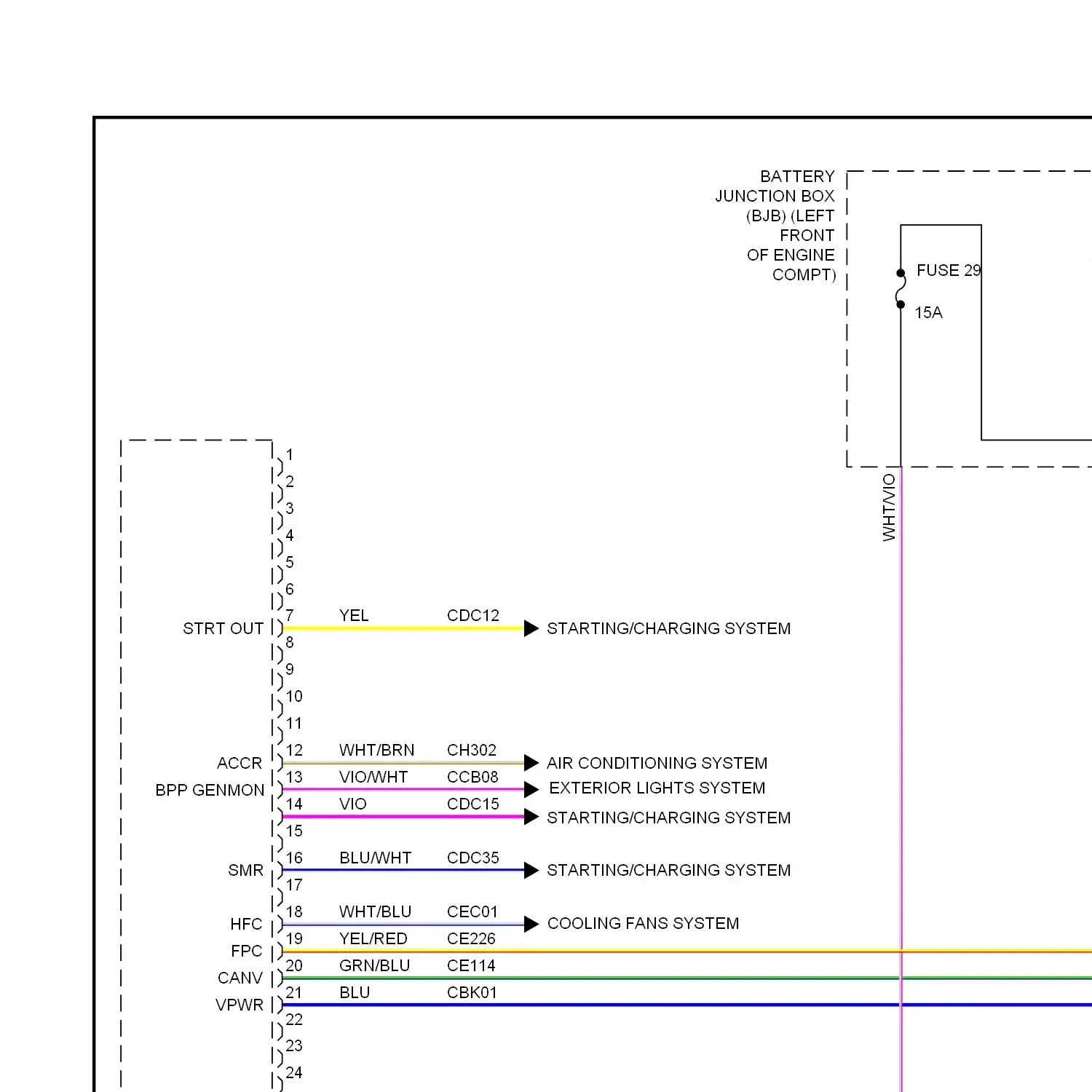The height and width of the screenshot is (1092, 1092).
Task: Click the fuse symbol beside FUSE 29
Action: 901,288
